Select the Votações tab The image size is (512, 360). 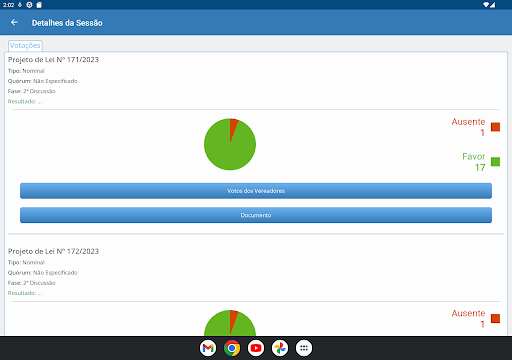pyautogui.click(x=25, y=45)
